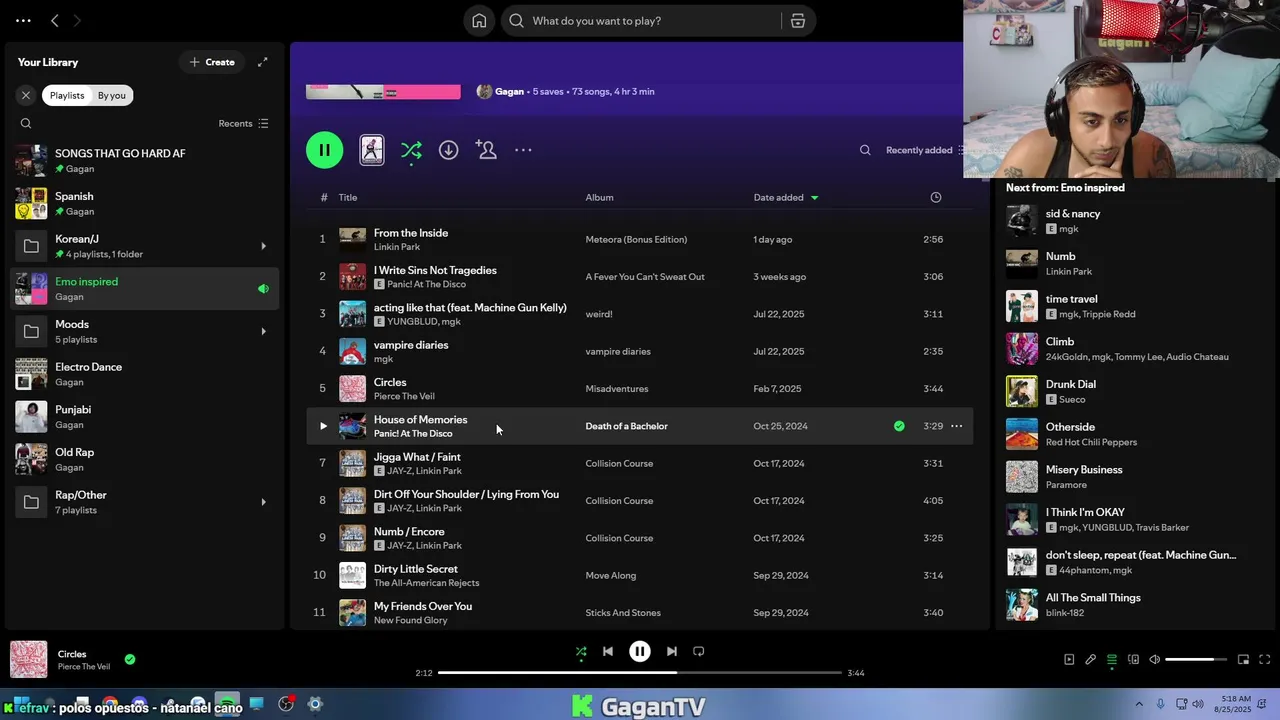Viewport: 1280px width, 720px height.
Task: Open Pierce The Veil in player bar
Action: pos(84,667)
